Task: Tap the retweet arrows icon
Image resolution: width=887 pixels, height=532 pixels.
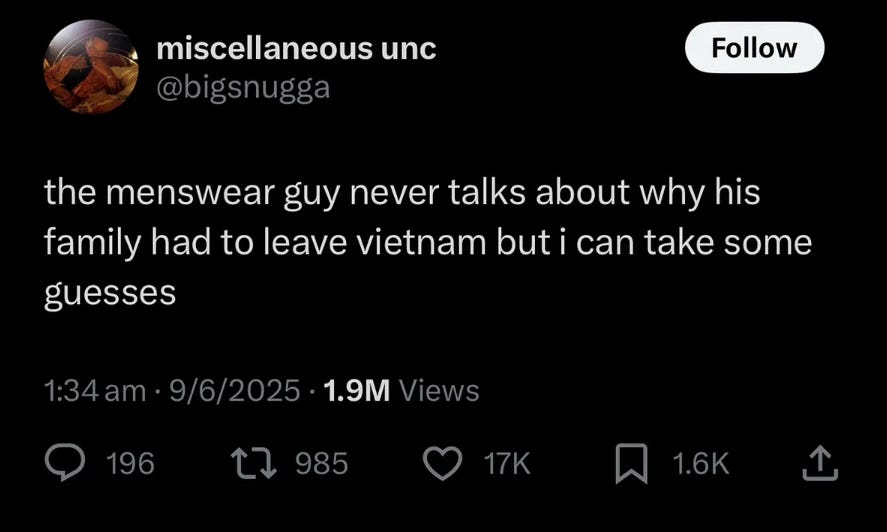Action: (255, 463)
